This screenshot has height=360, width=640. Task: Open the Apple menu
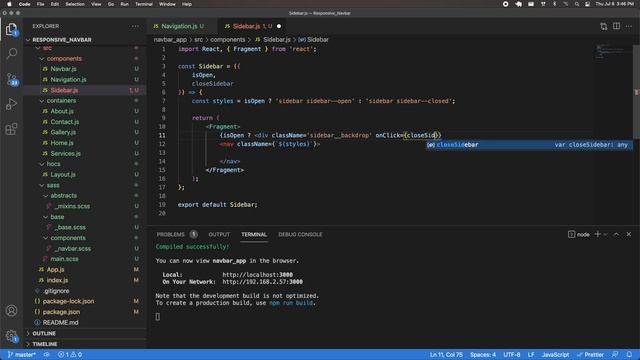[9, 4]
